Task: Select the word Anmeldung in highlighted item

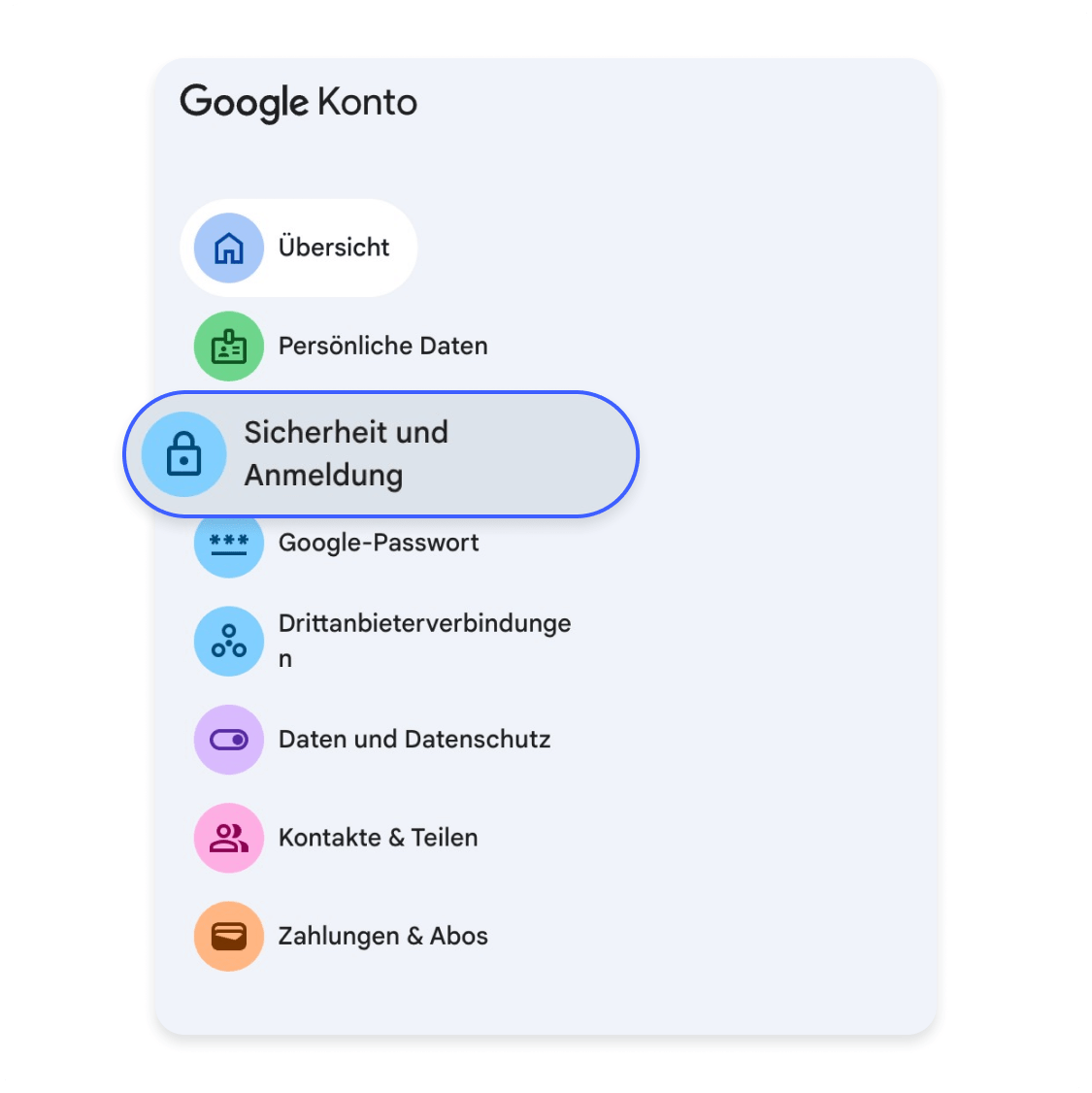Action: pyautogui.click(x=323, y=476)
